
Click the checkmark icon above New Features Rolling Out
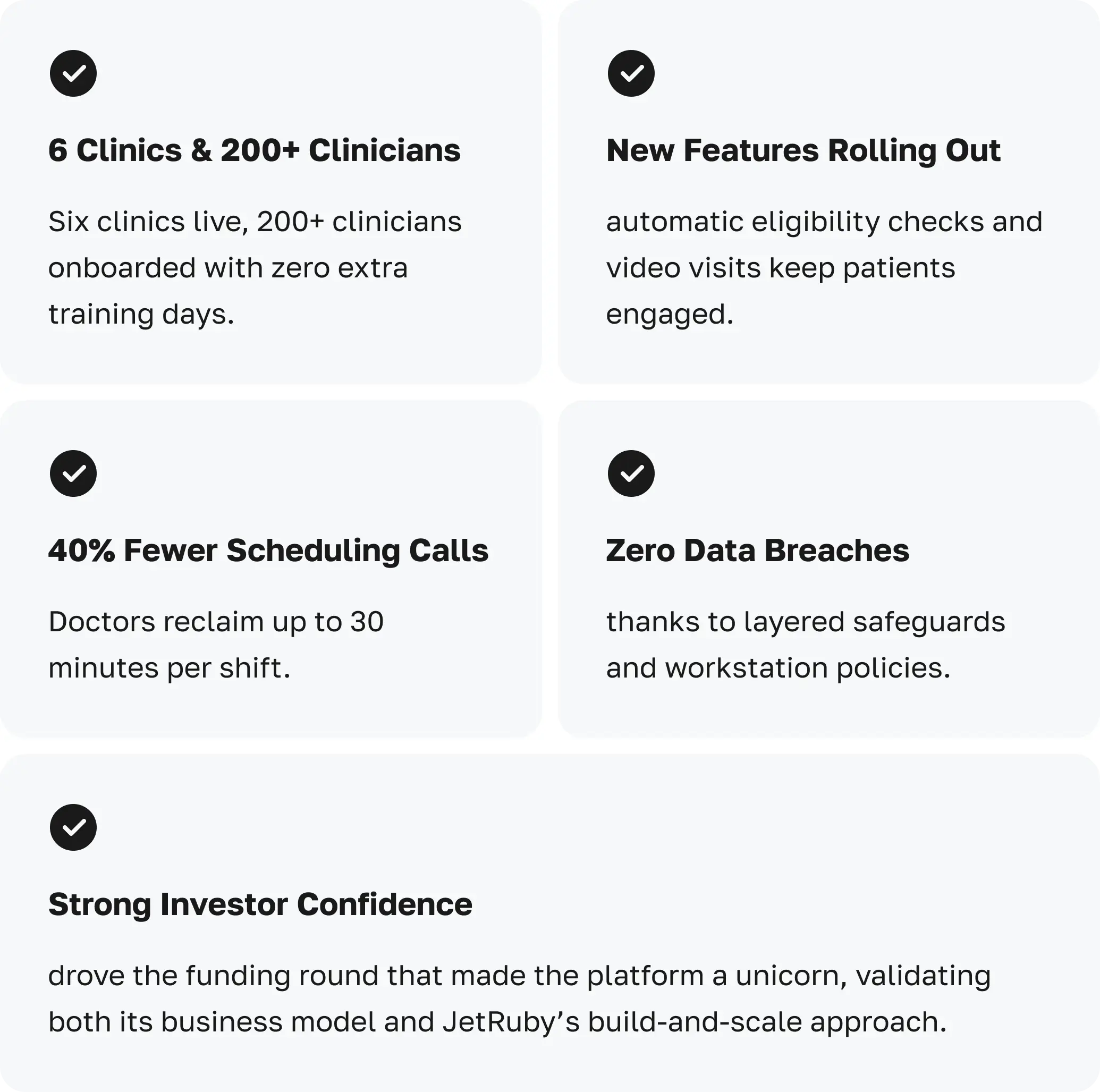pyautogui.click(x=631, y=73)
